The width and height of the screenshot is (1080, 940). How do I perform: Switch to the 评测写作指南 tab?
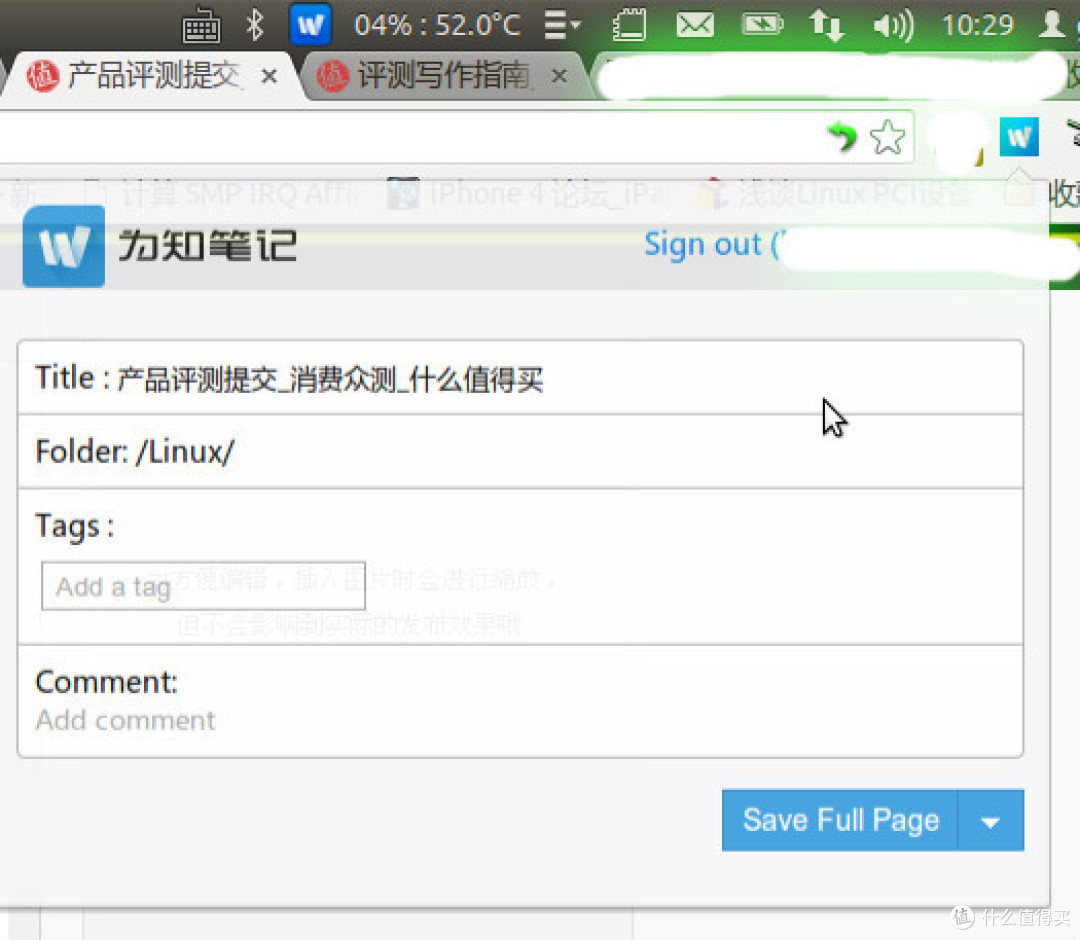[444, 75]
